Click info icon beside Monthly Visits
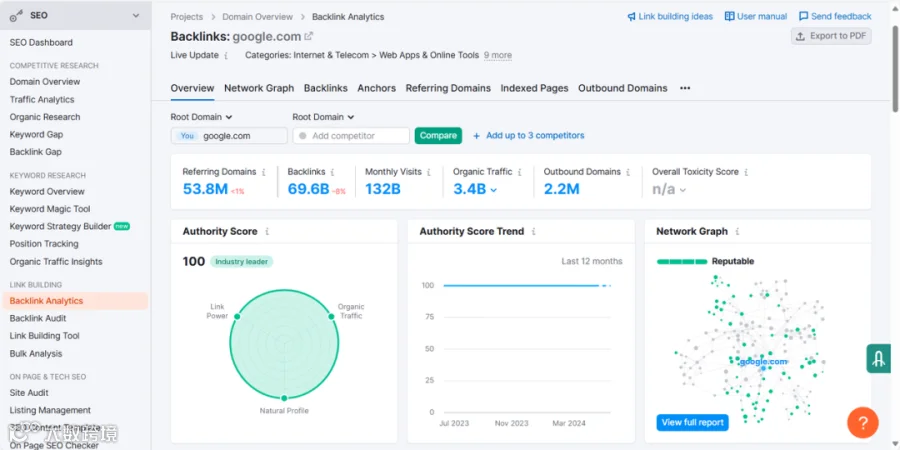Image resolution: width=900 pixels, height=450 pixels. pyautogui.click(x=429, y=172)
